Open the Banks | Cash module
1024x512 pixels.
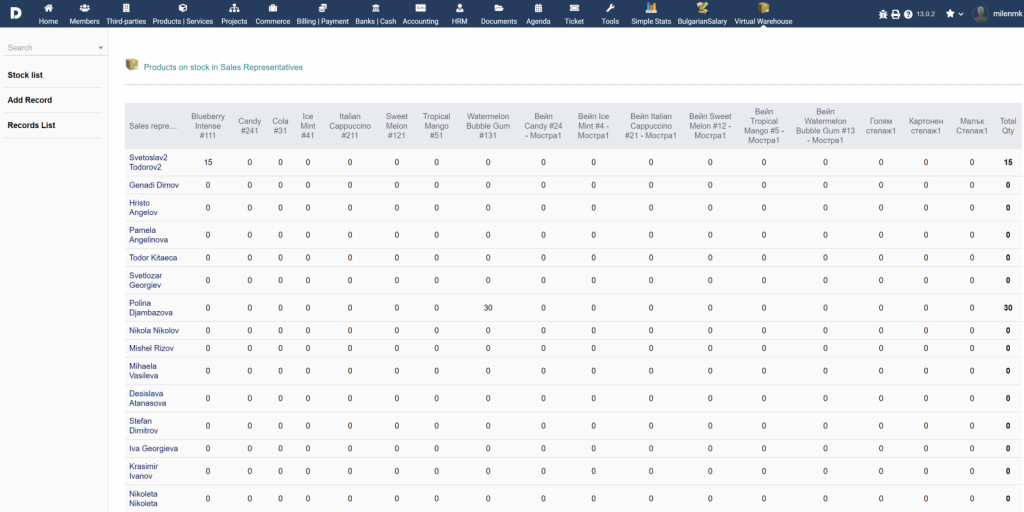(378, 13)
